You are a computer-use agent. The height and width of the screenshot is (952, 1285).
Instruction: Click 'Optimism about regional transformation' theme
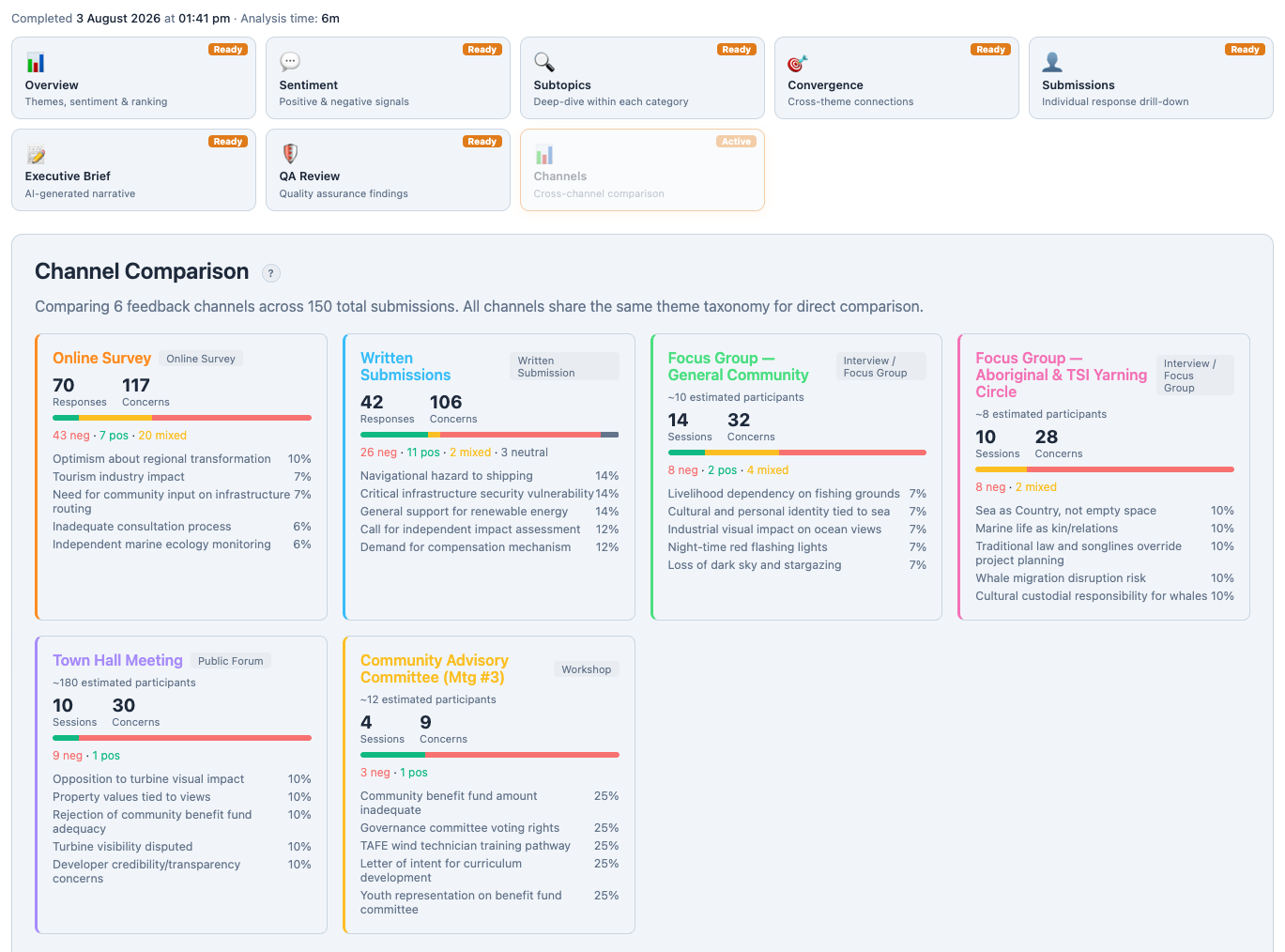pos(161,459)
